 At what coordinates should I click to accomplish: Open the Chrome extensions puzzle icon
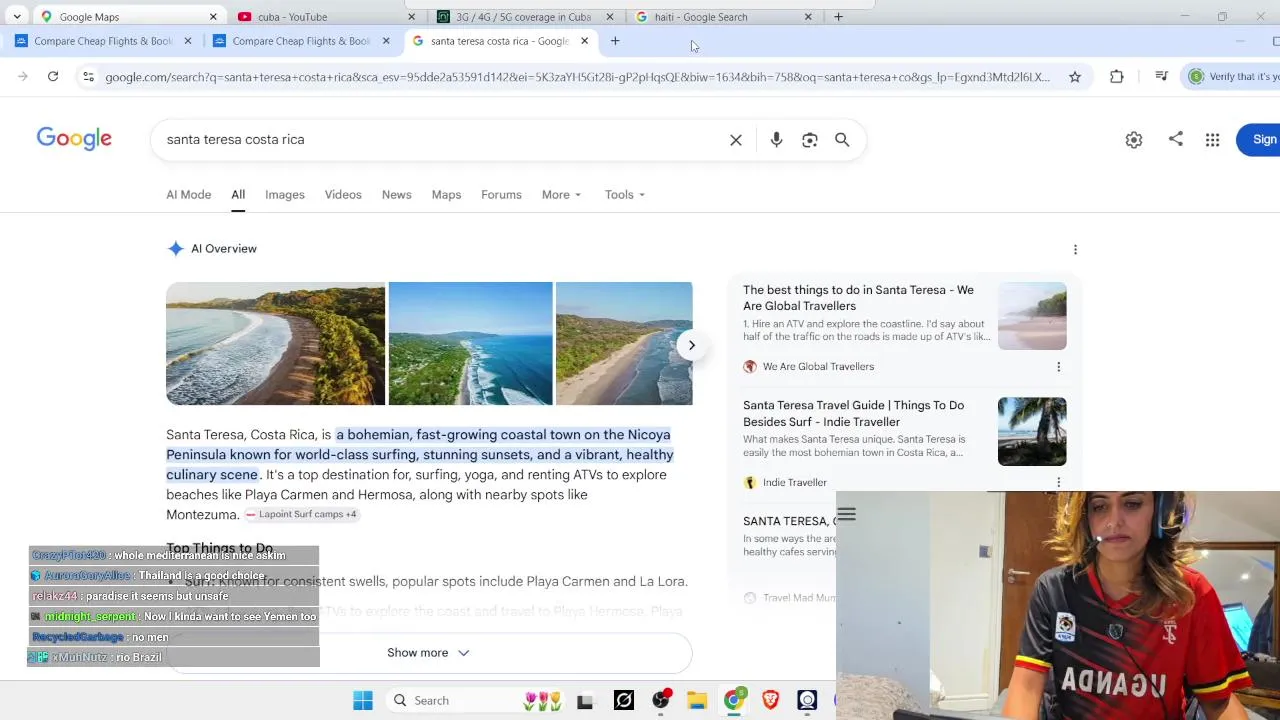[1116, 77]
